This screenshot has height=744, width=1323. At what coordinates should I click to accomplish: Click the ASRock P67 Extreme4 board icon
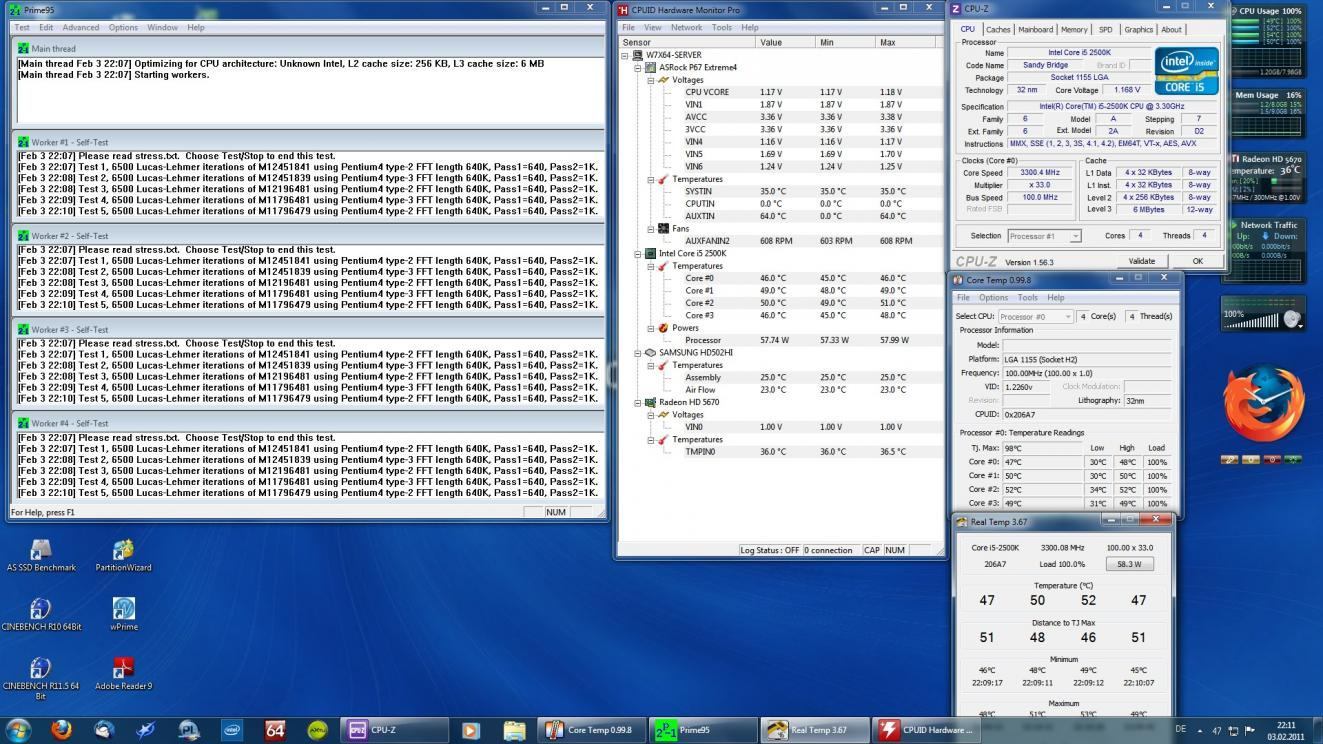(650, 67)
